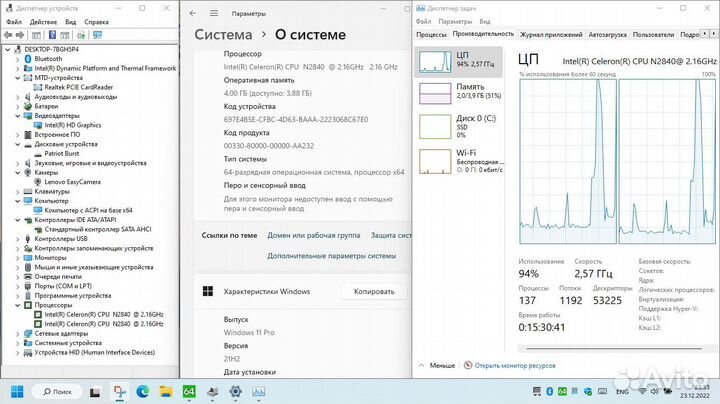
Task: Select the Диск 0 (C:) performance thumbnail
Action: pyautogui.click(x=435, y=126)
